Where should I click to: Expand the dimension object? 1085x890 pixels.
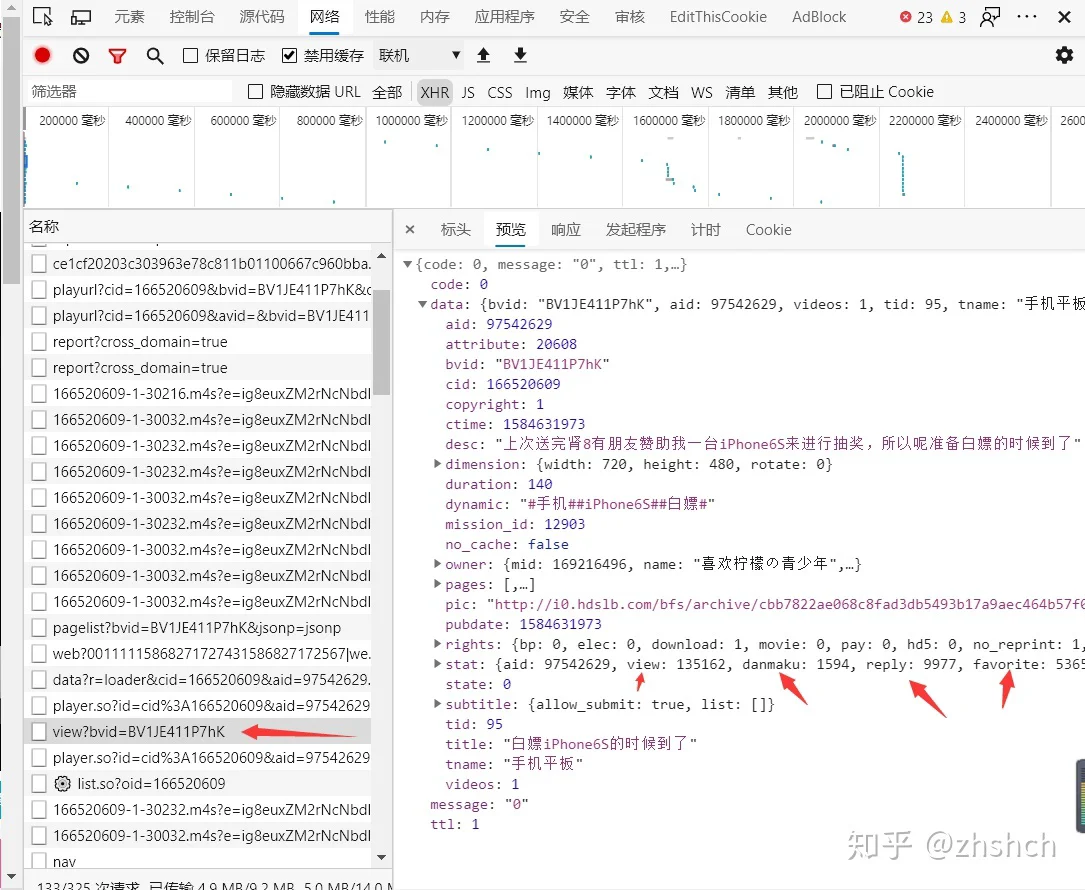coord(437,464)
